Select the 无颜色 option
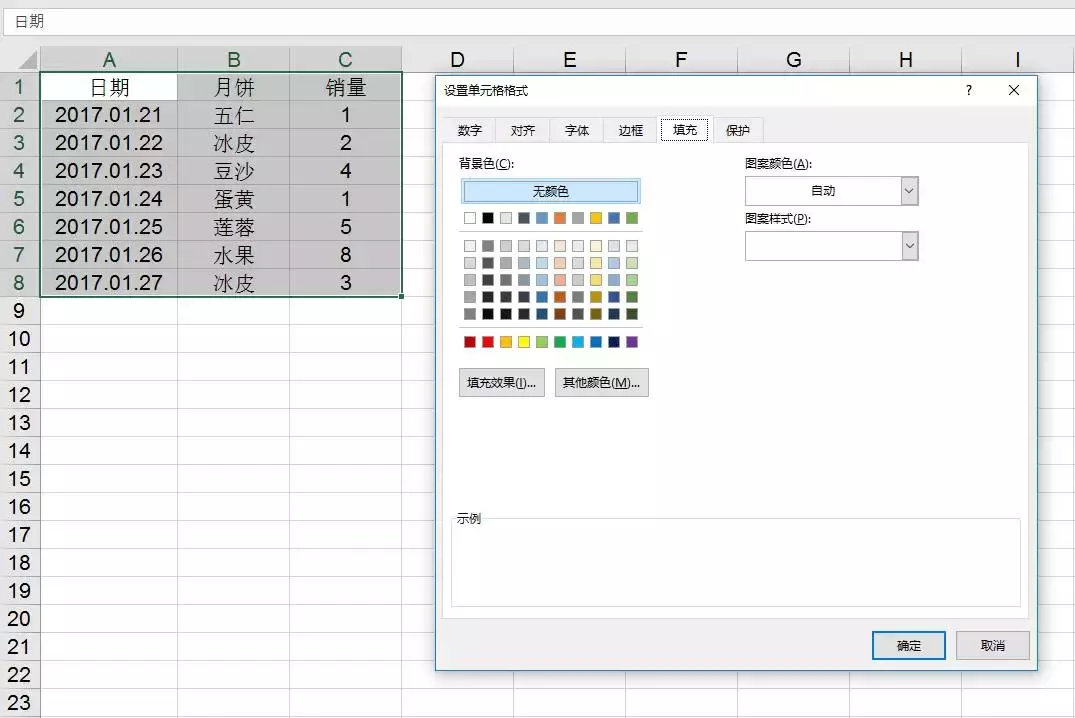Viewport: 1075px width, 718px height. 551,191
